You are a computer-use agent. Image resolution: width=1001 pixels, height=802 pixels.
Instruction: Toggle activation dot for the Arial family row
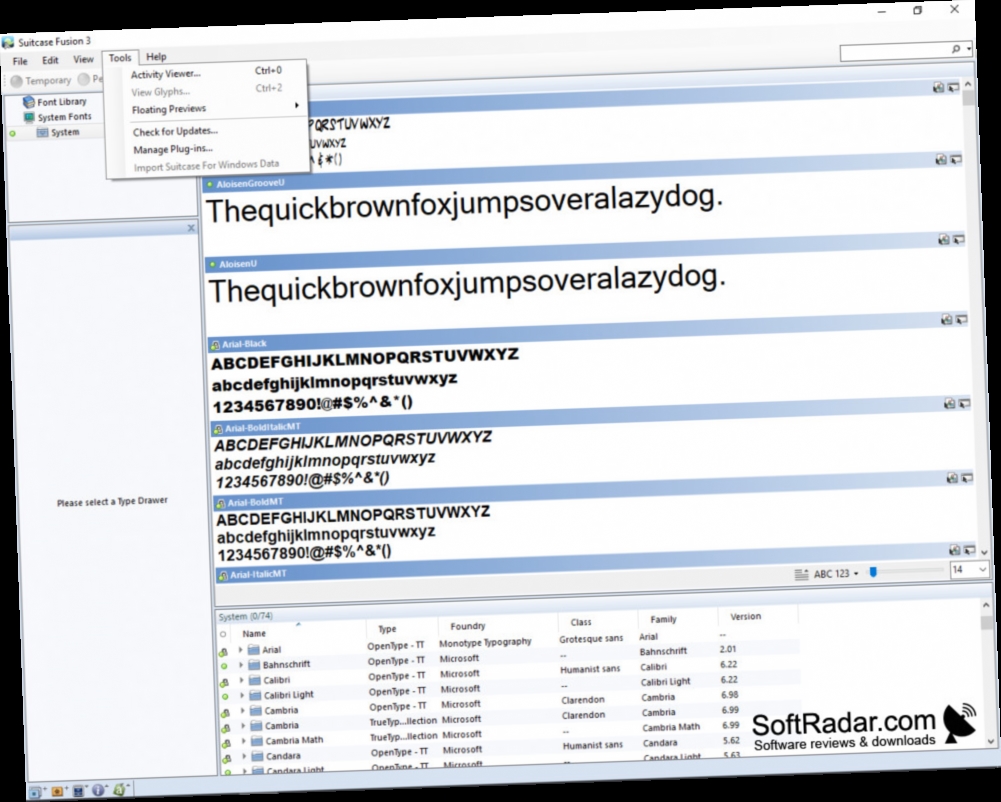[x=223, y=653]
